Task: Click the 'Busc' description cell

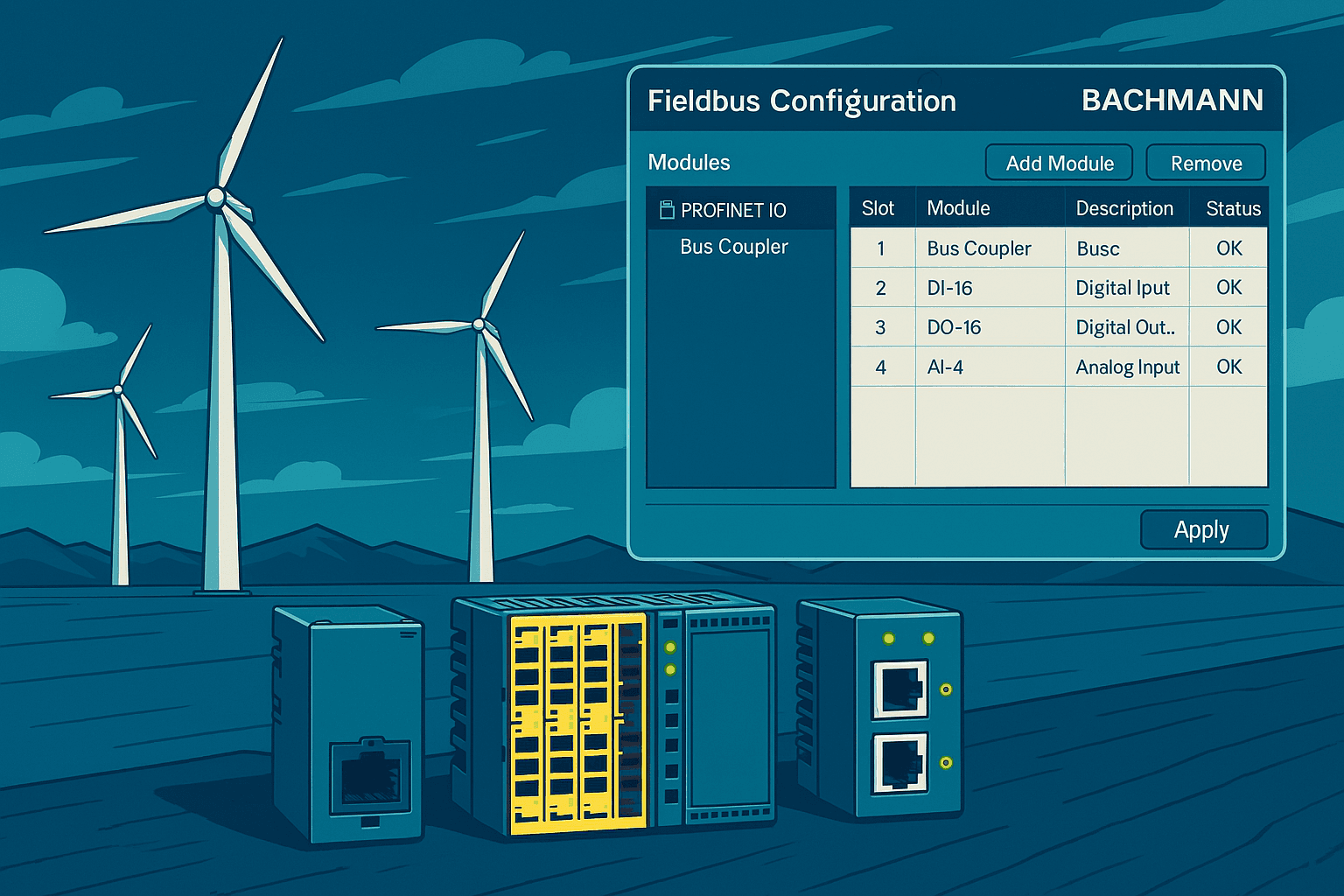Action: [1127, 248]
